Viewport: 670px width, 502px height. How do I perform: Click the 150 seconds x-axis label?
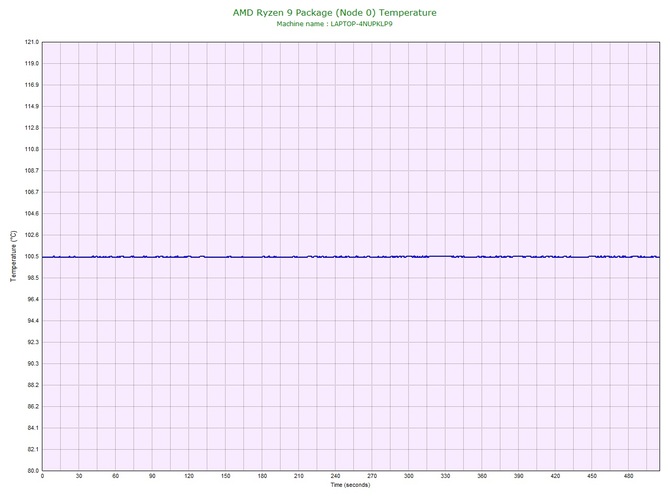tap(226, 476)
